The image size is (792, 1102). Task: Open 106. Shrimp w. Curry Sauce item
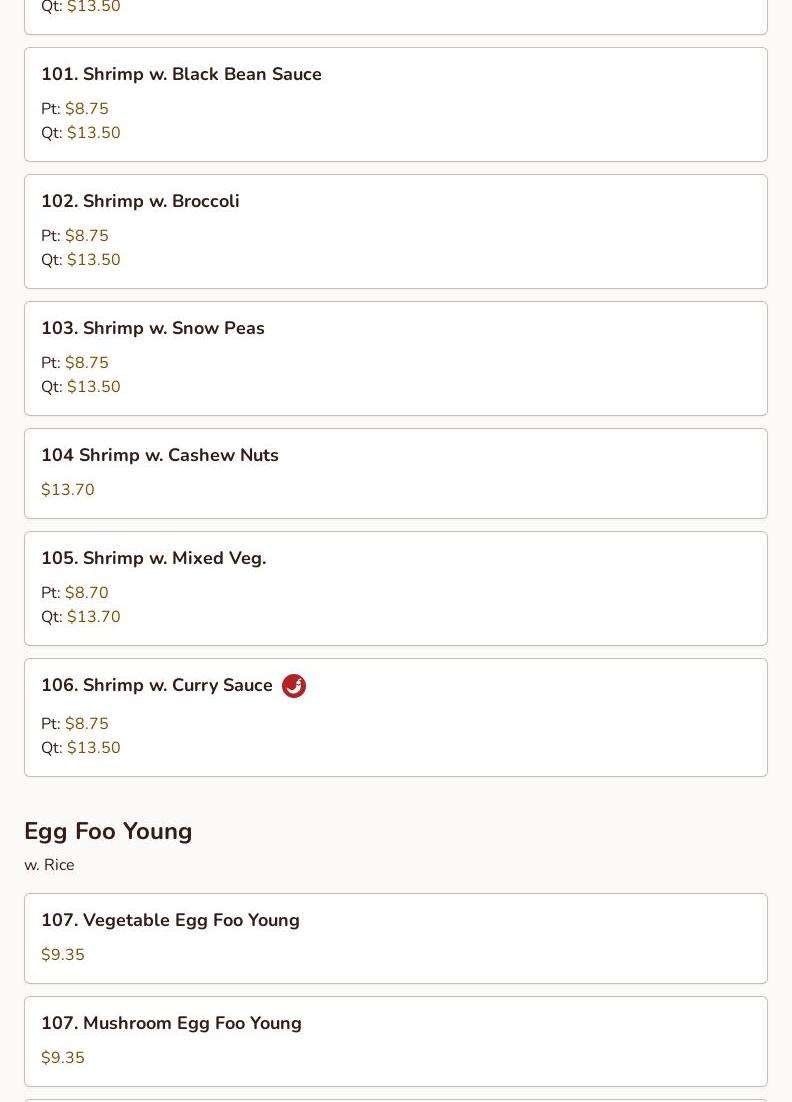396,718
